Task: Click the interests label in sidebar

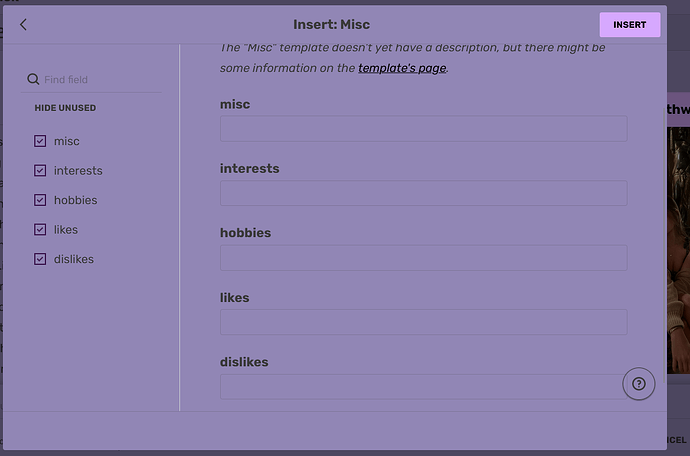Action: click(x=78, y=171)
